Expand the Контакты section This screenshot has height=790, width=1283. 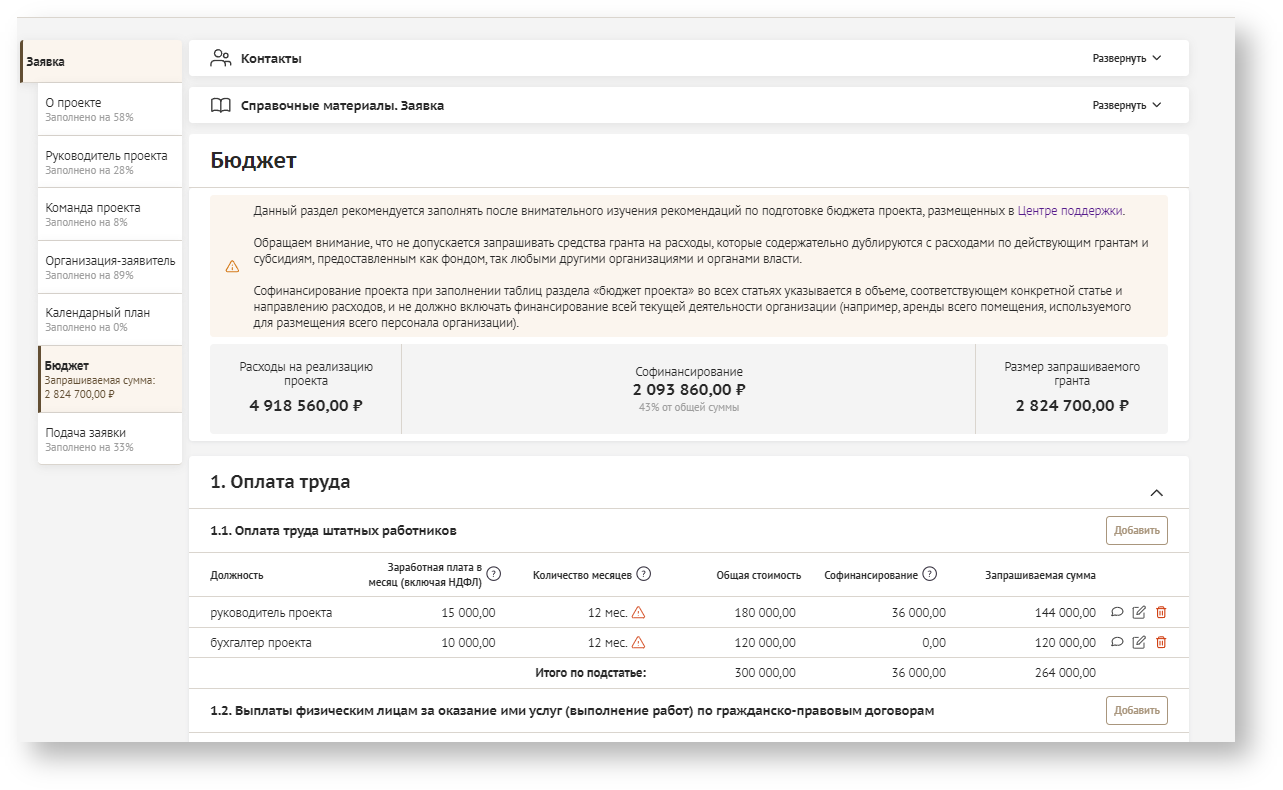[1127, 58]
